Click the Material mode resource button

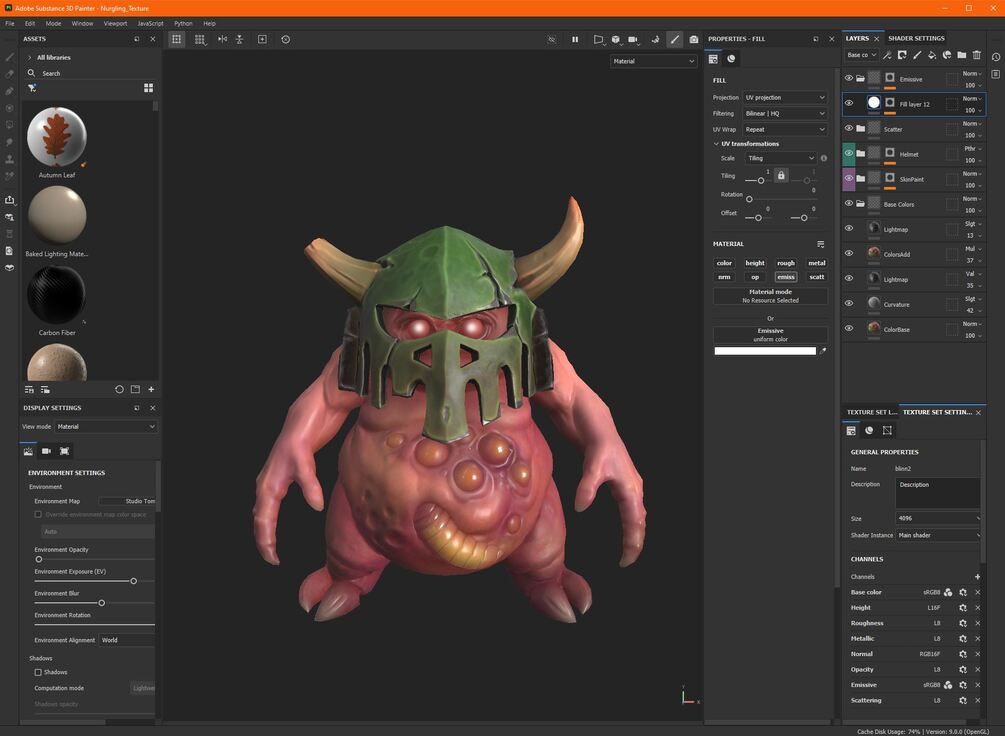(770, 296)
